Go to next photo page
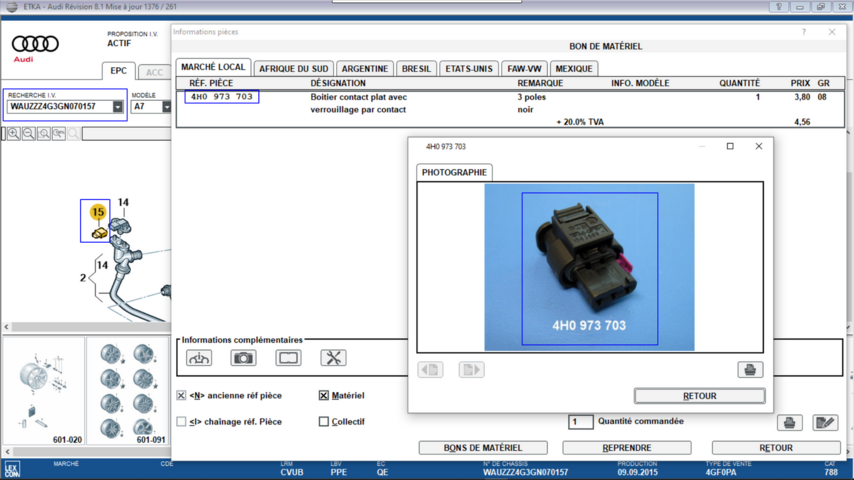The width and height of the screenshot is (854, 480). coord(471,370)
